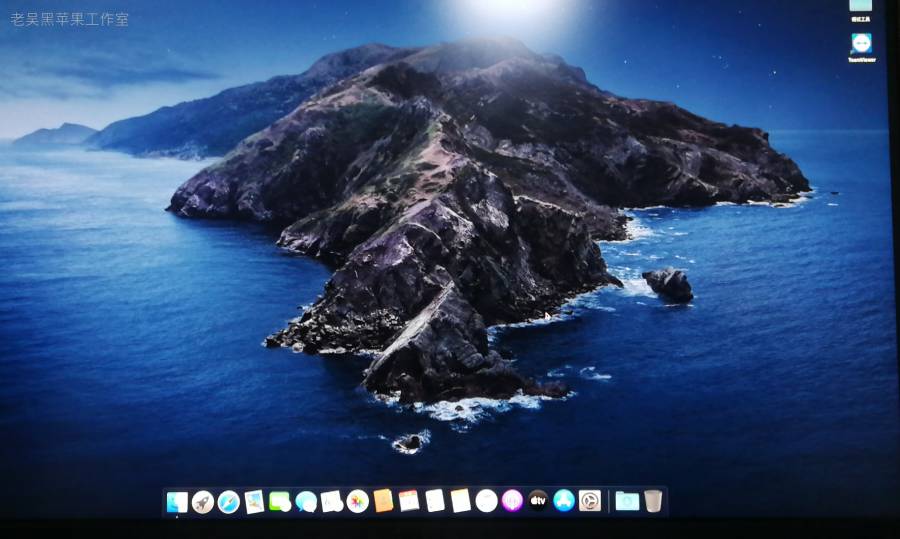Open Reminders icon in the Dock
The height and width of the screenshot is (539, 900).
(435, 501)
